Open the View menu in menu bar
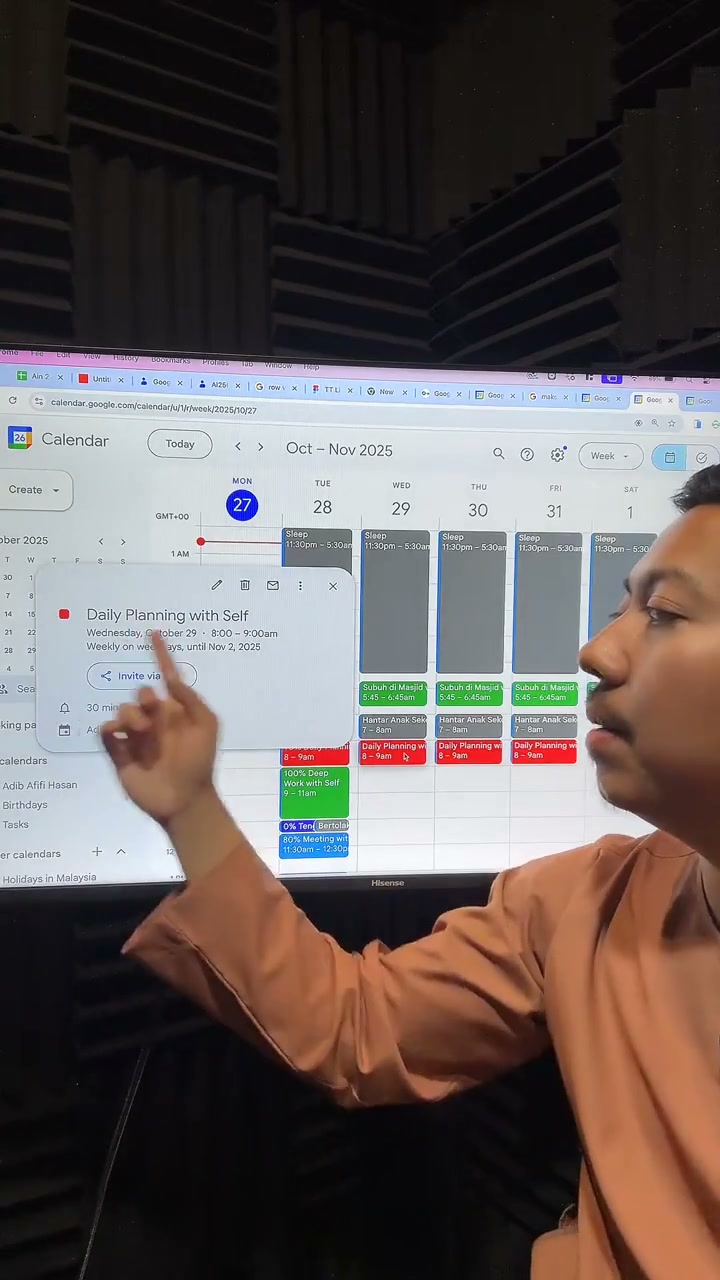 [x=91, y=356]
